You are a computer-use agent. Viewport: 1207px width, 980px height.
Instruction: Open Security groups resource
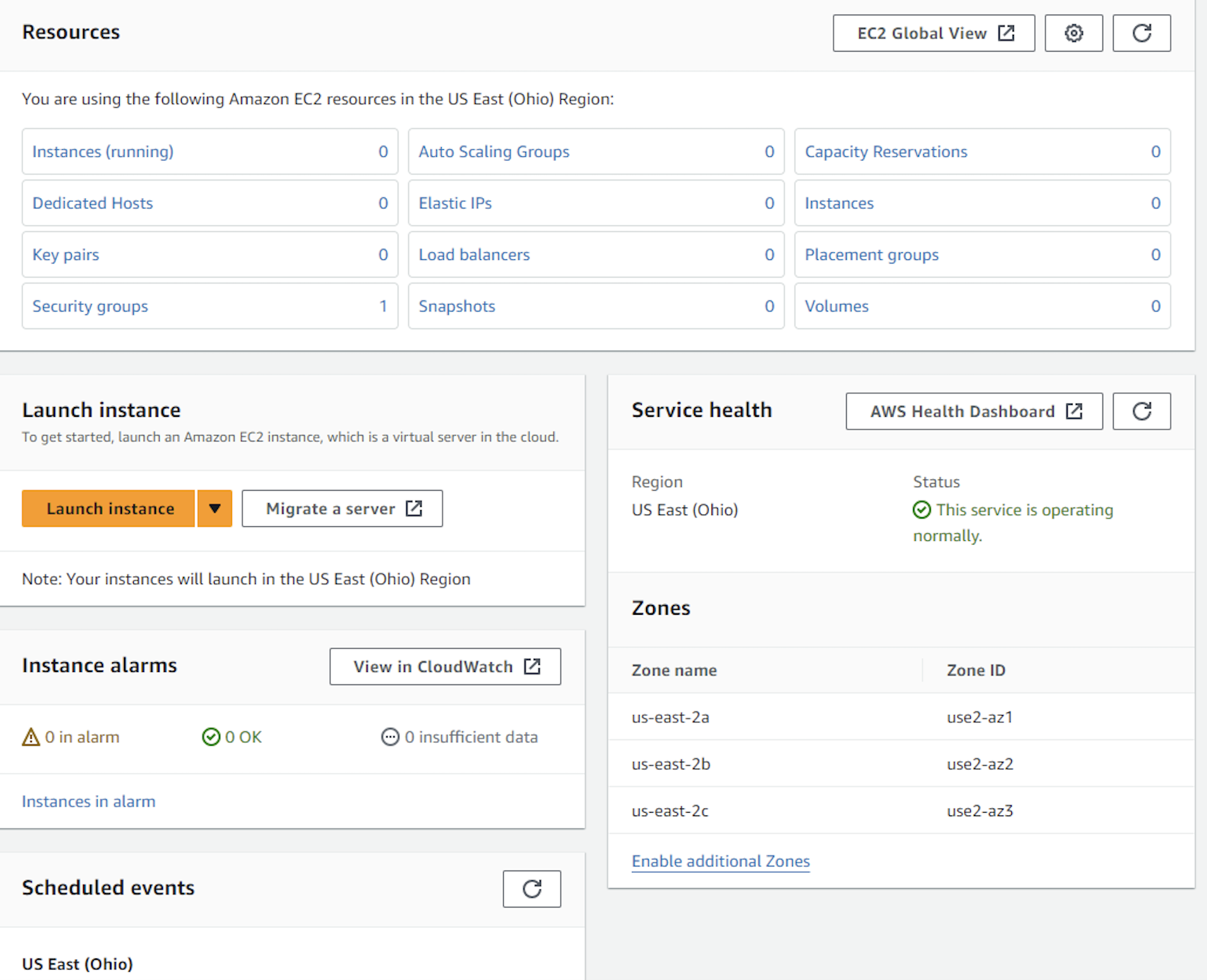(x=90, y=306)
